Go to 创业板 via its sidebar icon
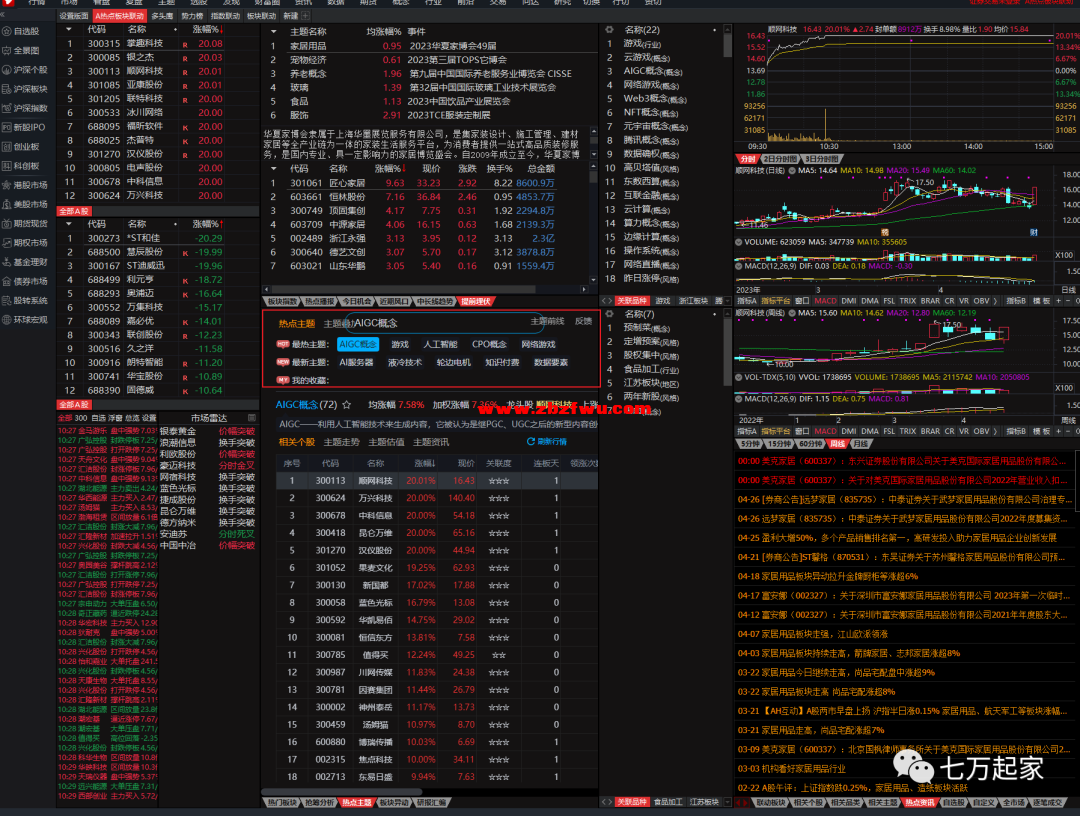1080x816 pixels. (7, 147)
